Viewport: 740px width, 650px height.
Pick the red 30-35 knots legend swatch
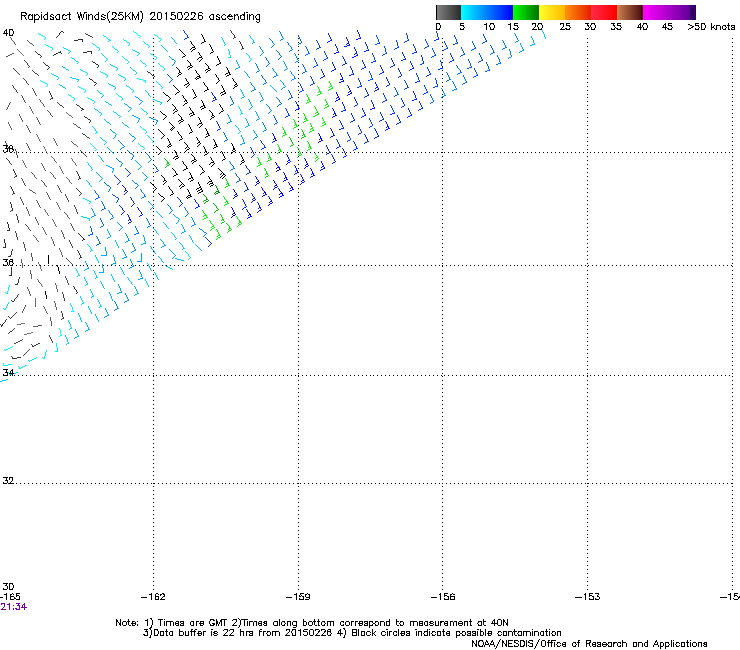pos(604,12)
